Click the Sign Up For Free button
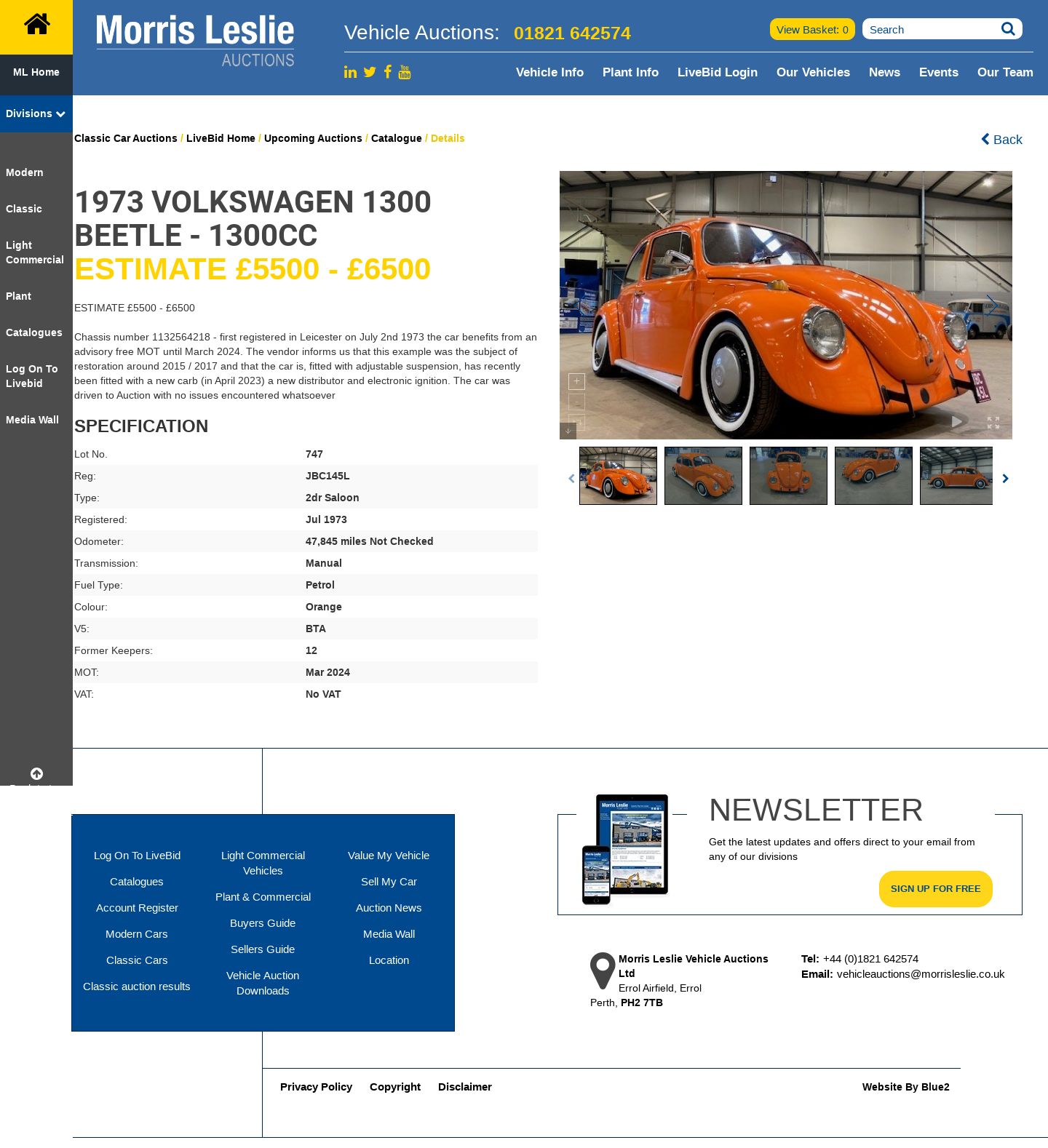The width and height of the screenshot is (1048, 1148). [x=936, y=889]
